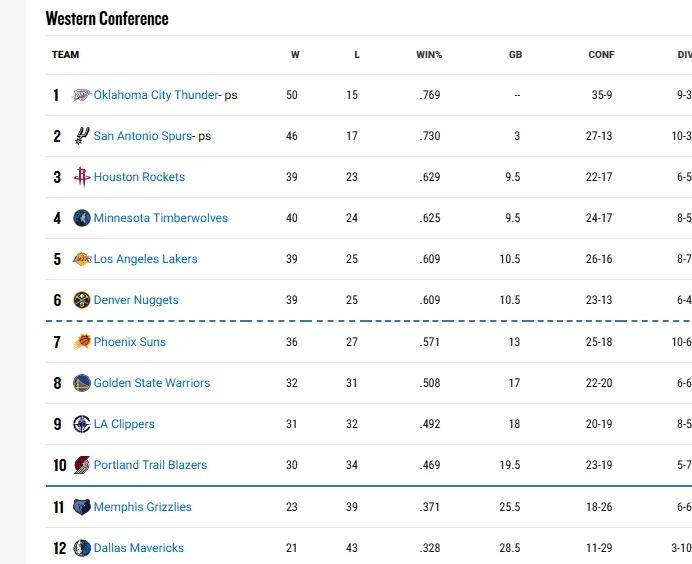This screenshot has height=564, width=692.
Task: Select the Denver Nuggets team name
Action: (136, 300)
